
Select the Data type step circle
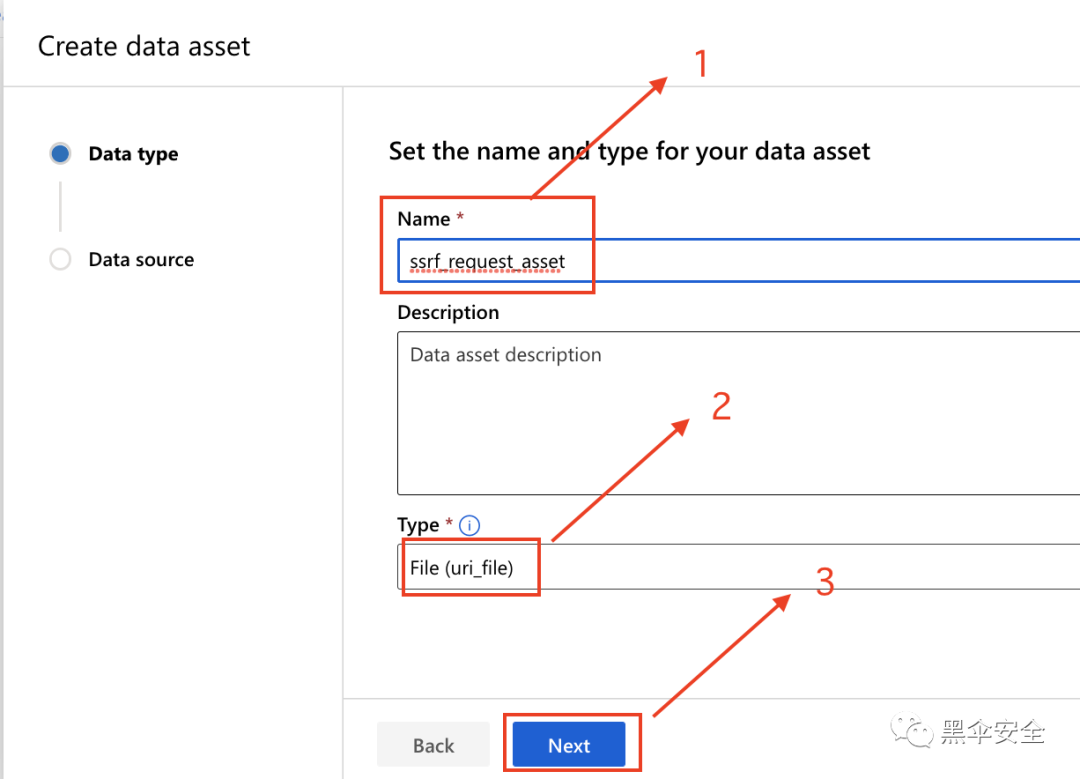point(60,153)
